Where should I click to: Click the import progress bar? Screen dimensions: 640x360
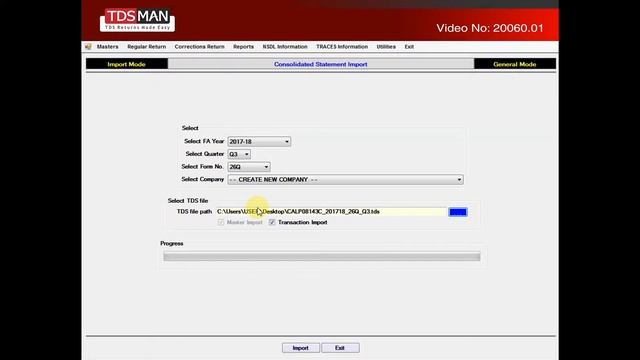click(x=322, y=256)
